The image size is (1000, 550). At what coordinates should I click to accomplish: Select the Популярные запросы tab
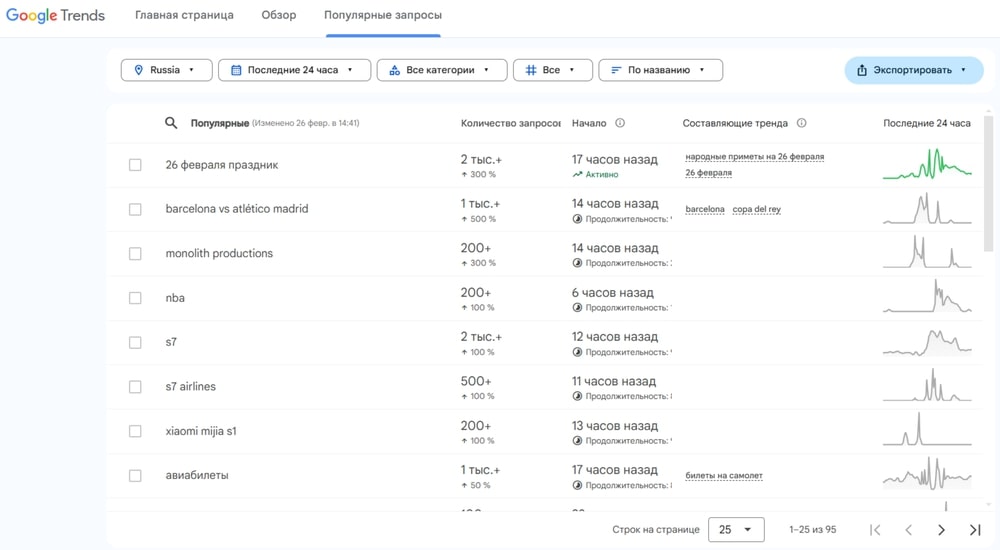(383, 15)
